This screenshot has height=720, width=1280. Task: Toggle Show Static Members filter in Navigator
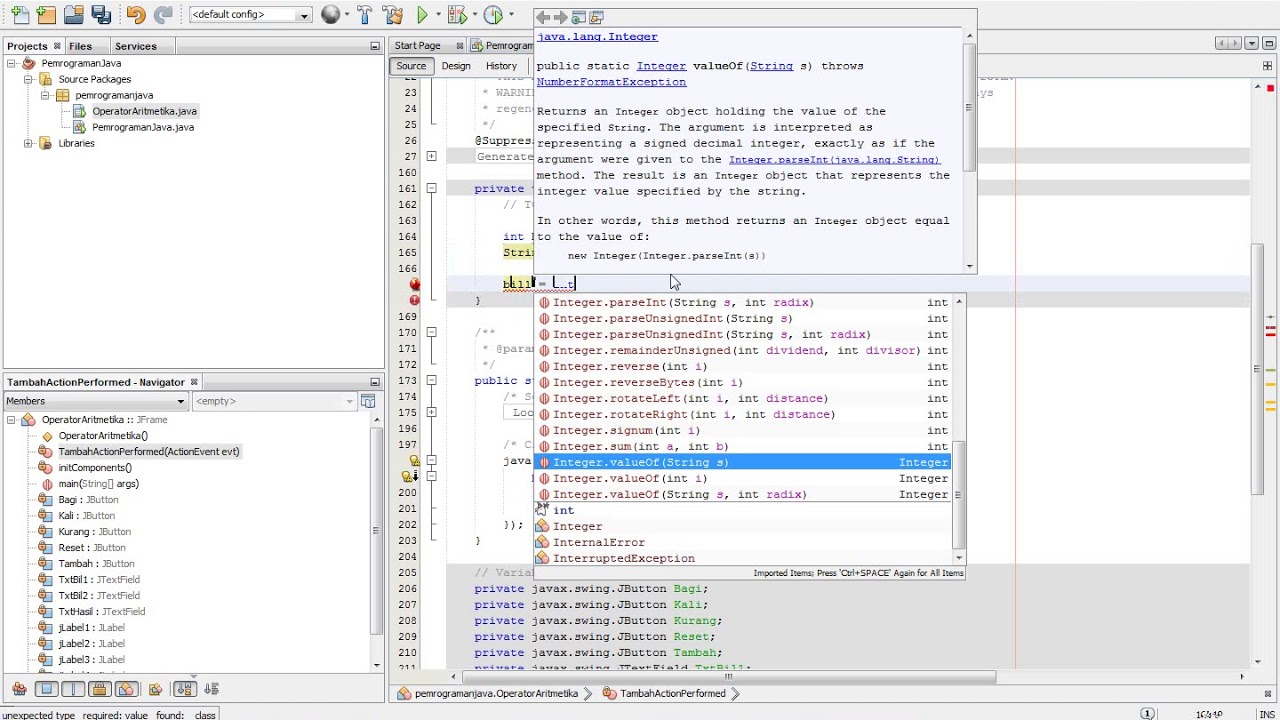73,689
